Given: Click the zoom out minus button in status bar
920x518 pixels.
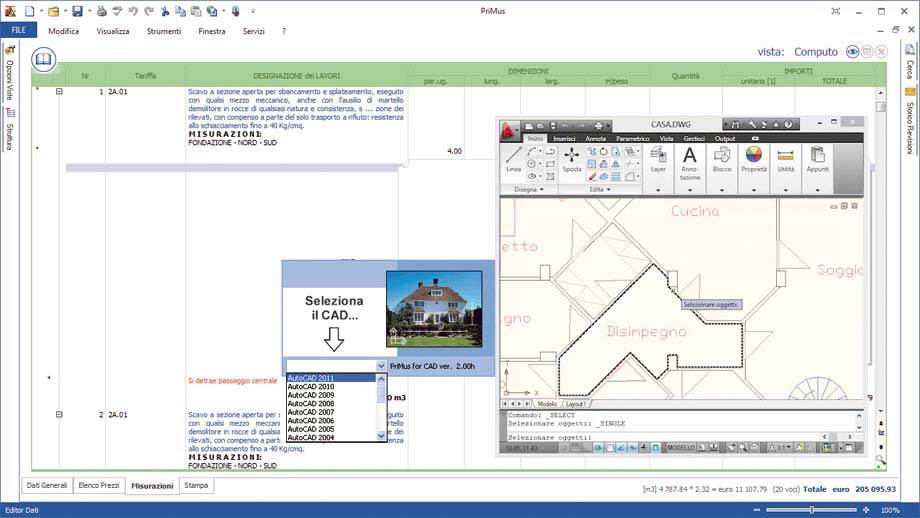Looking at the screenshot, I should coord(756,510).
